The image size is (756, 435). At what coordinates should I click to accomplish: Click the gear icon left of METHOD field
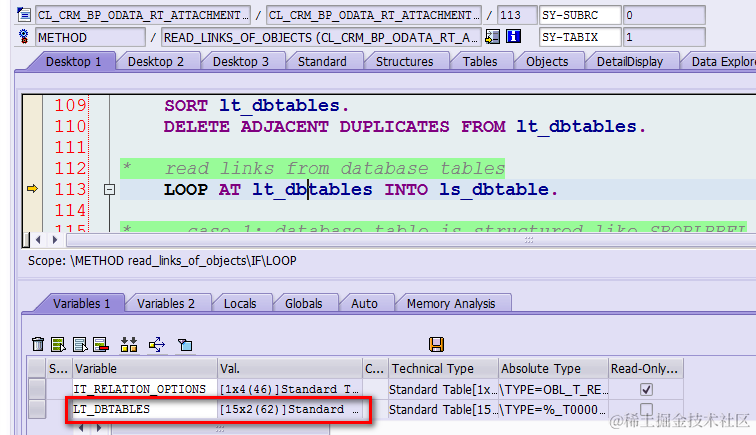tap(24, 37)
